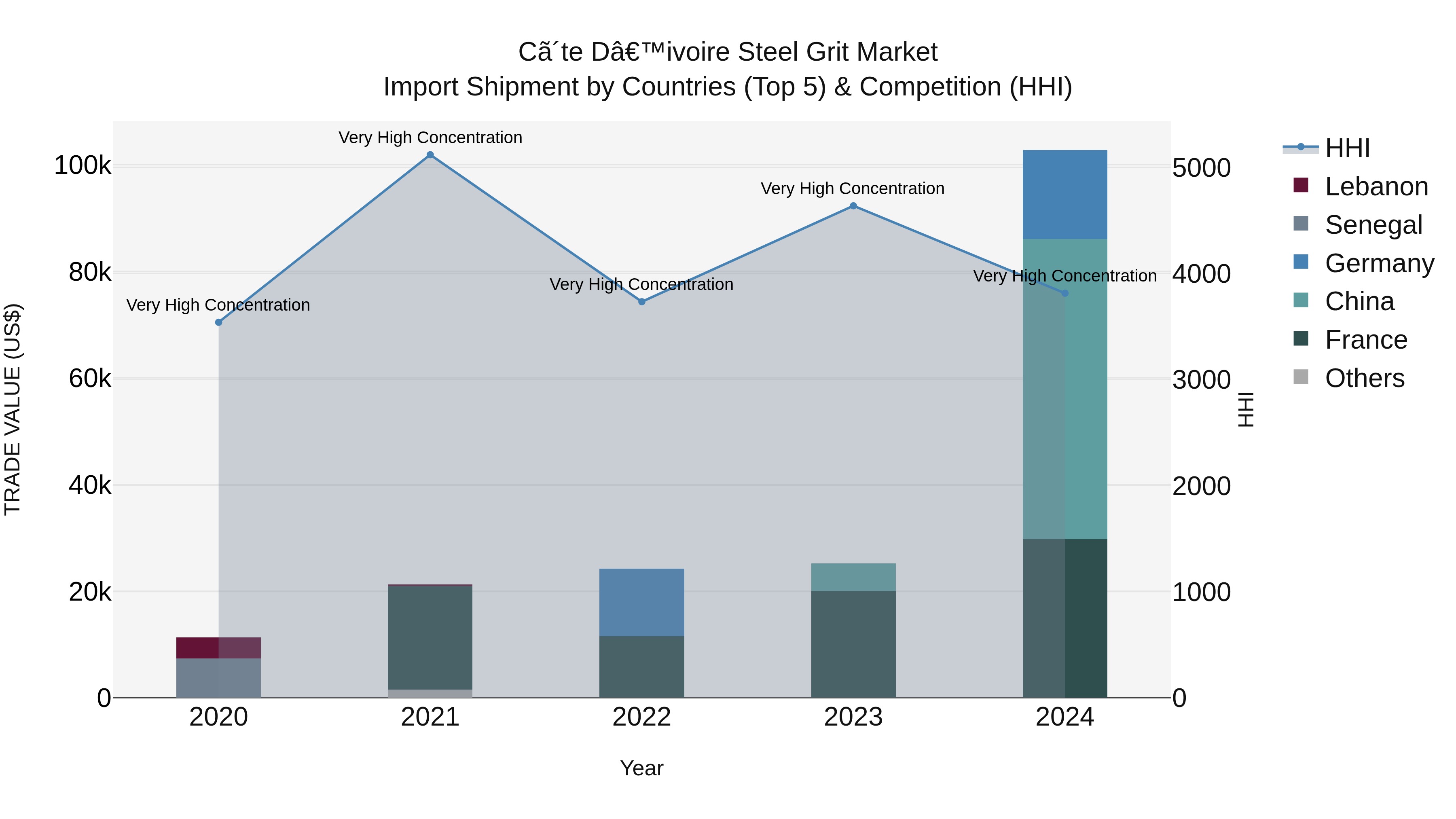Click the Steel Grit Market chart title
This screenshot has height=819, width=1456.
coord(728,52)
